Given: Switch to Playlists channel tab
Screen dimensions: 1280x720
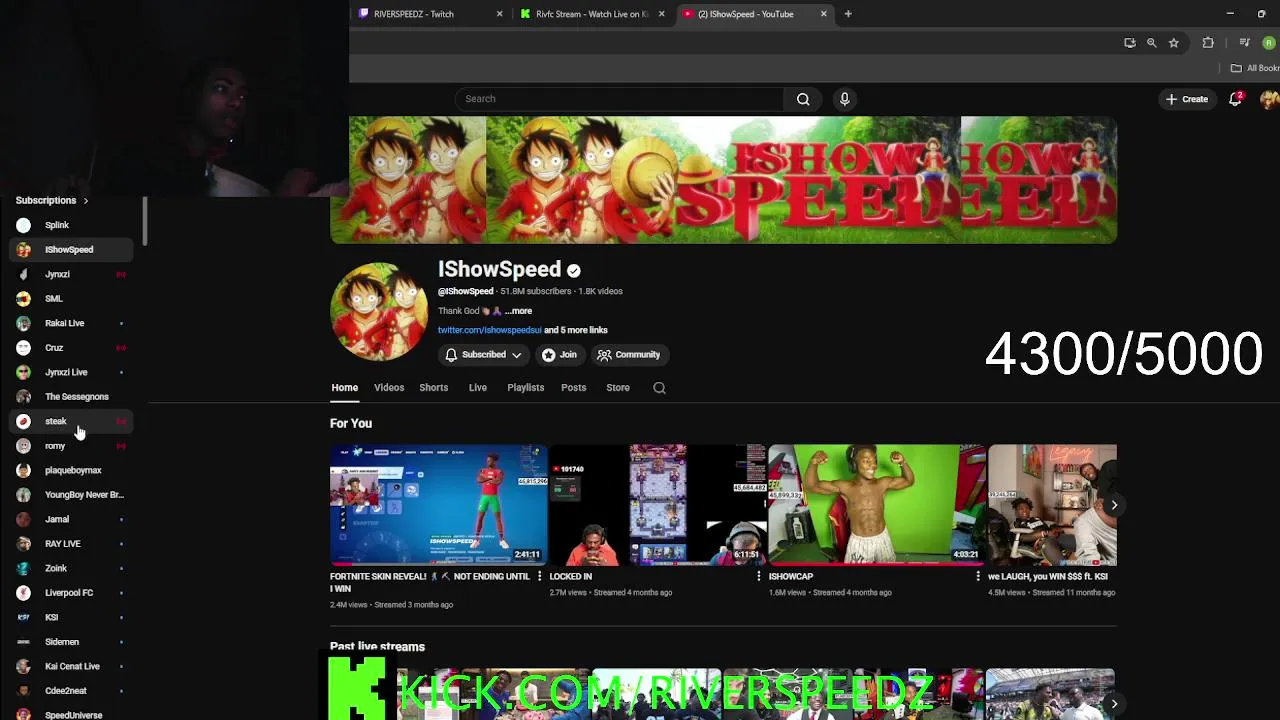Looking at the screenshot, I should (525, 388).
